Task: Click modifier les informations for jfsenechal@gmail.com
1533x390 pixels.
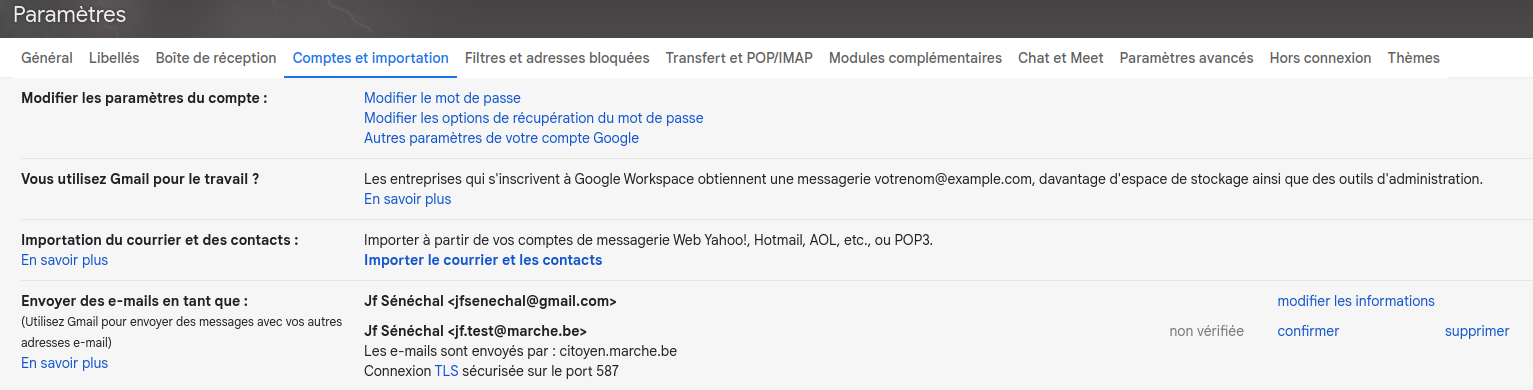Action: pyautogui.click(x=1356, y=301)
